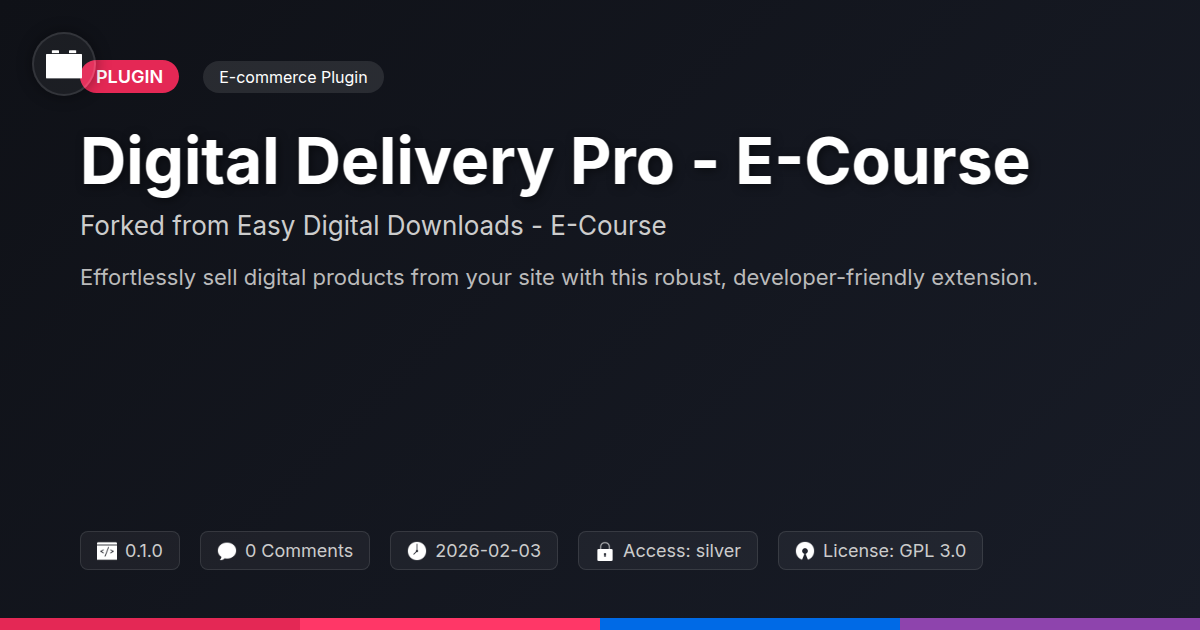The height and width of the screenshot is (630, 1200).
Task: Click the purple color bar segment
Action: click(x=1050, y=624)
